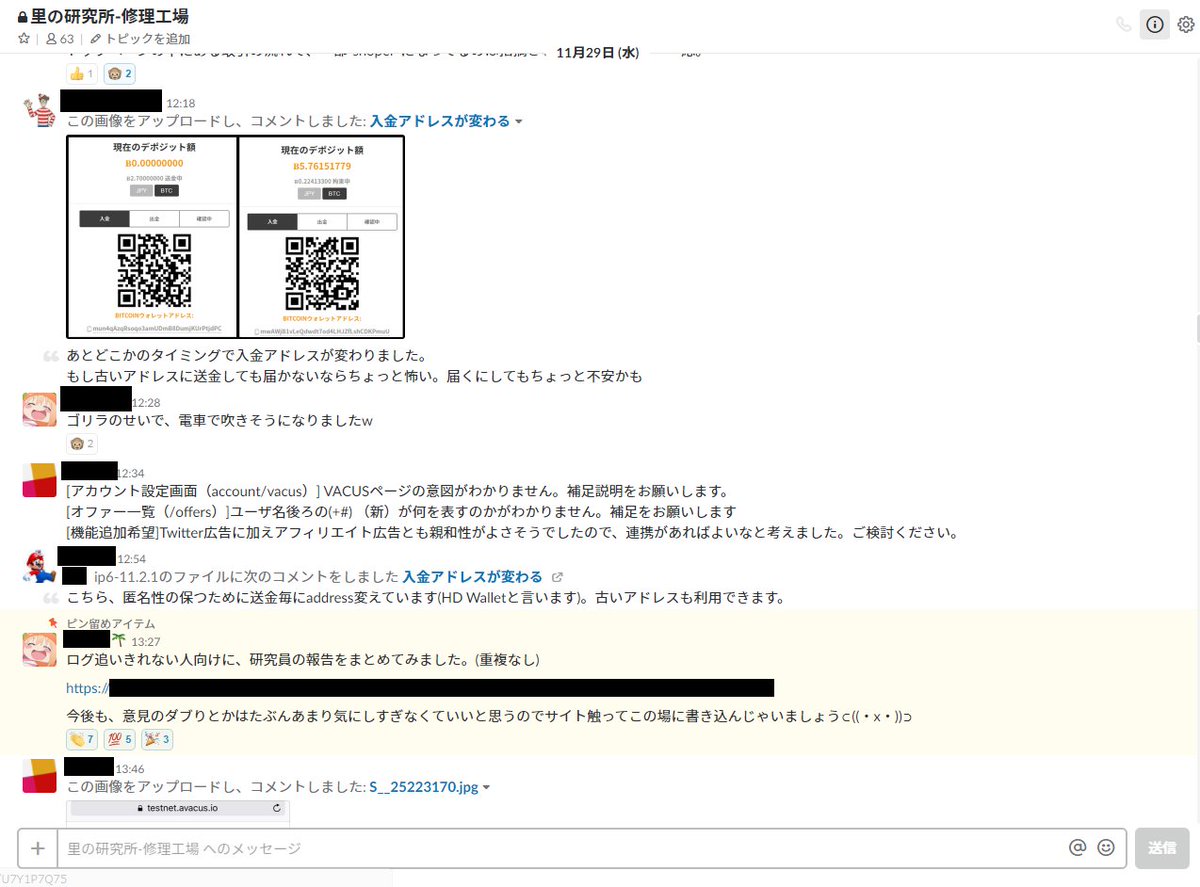Open testnet.avacus.io image preview
This screenshot has height=887, width=1200.
179,813
